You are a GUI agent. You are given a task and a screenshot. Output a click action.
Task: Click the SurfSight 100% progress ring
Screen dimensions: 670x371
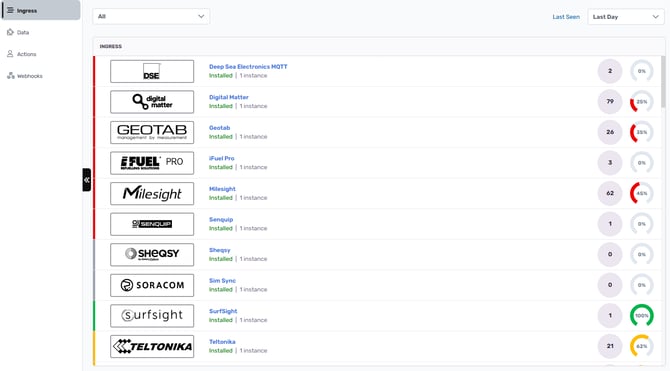pos(641,315)
